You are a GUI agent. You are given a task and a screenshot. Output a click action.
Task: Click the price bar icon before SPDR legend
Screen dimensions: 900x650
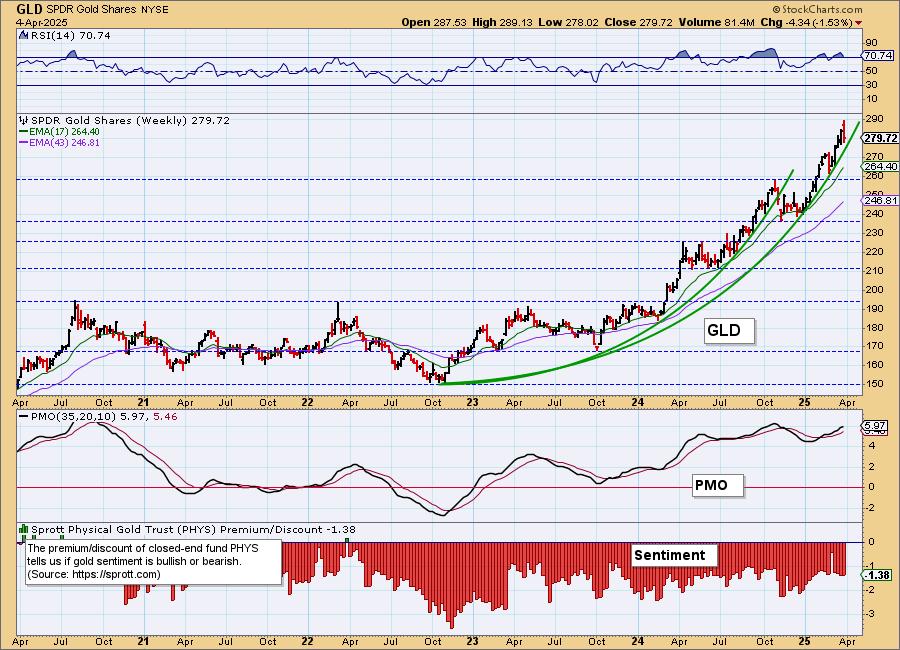tap(24, 121)
